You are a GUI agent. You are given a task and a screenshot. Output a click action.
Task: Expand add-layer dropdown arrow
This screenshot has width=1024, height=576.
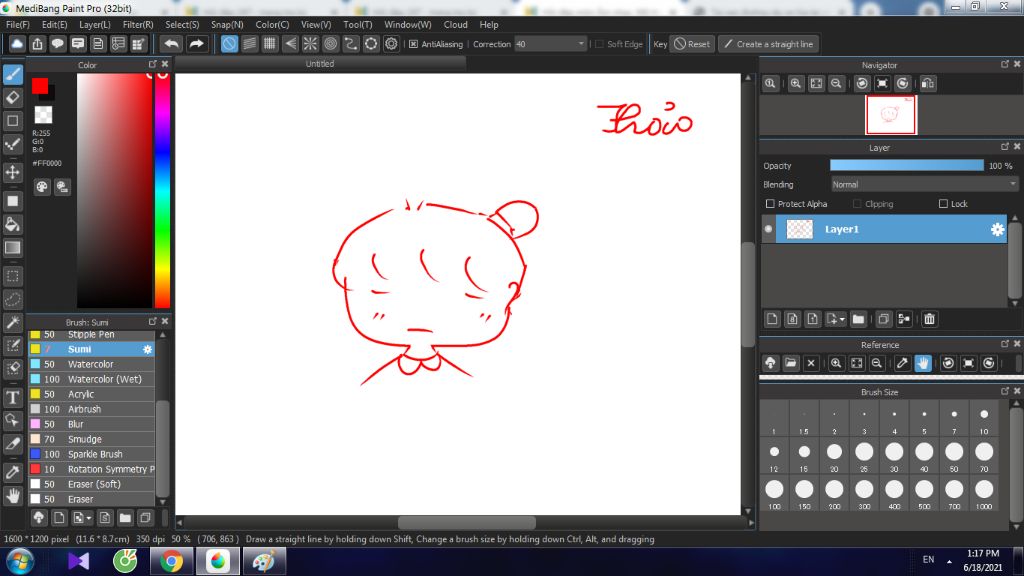coord(842,319)
